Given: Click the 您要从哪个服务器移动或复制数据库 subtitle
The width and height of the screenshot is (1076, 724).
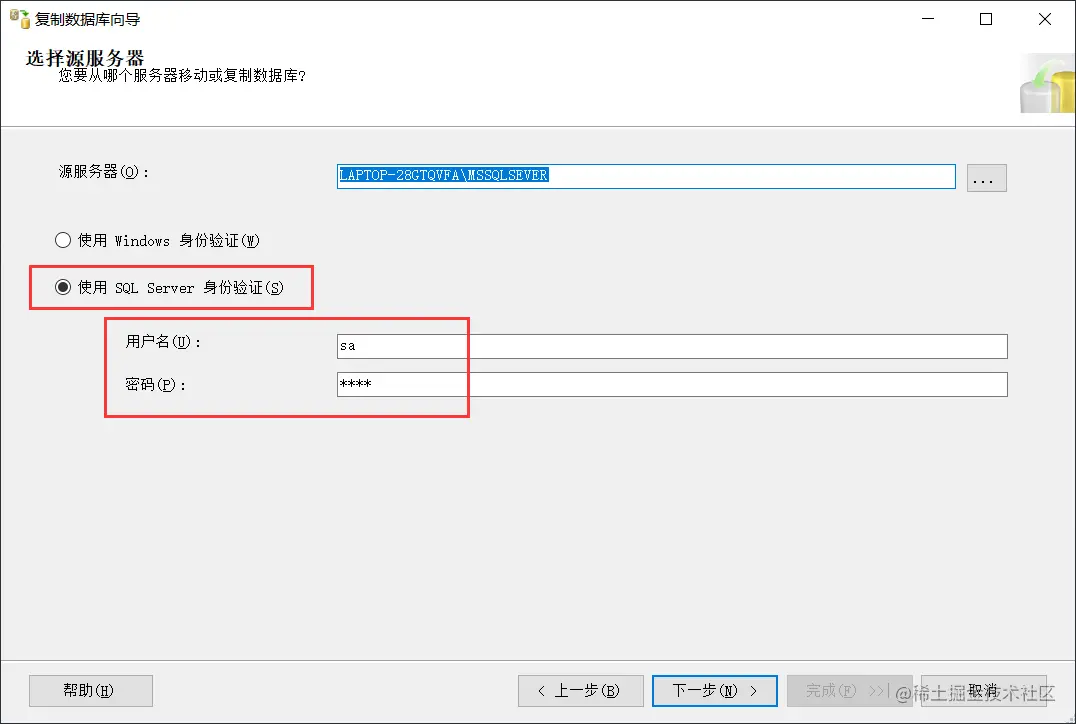Looking at the screenshot, I should tap(182, 75).
